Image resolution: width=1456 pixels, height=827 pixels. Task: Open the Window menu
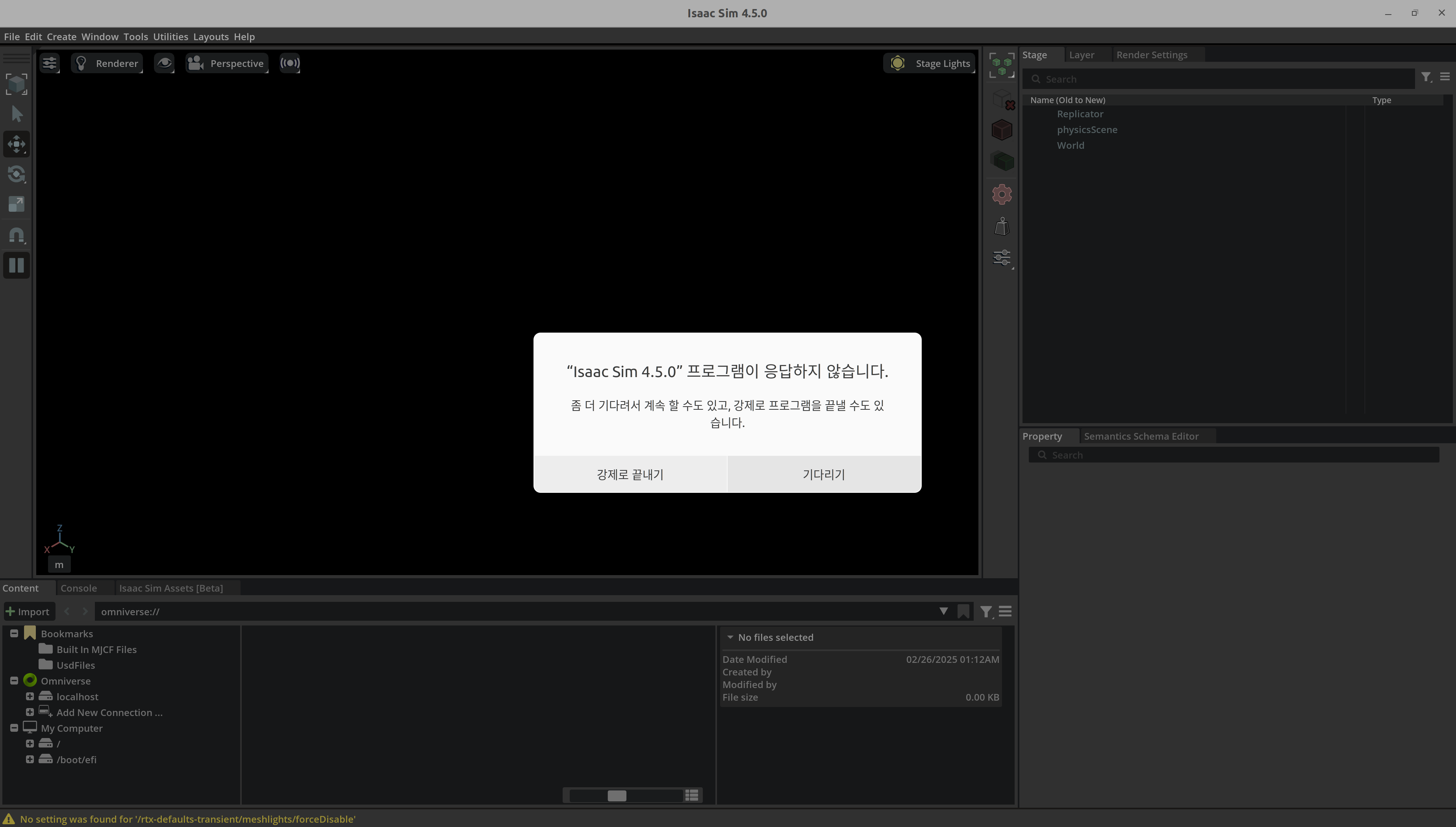coord(100,36)
